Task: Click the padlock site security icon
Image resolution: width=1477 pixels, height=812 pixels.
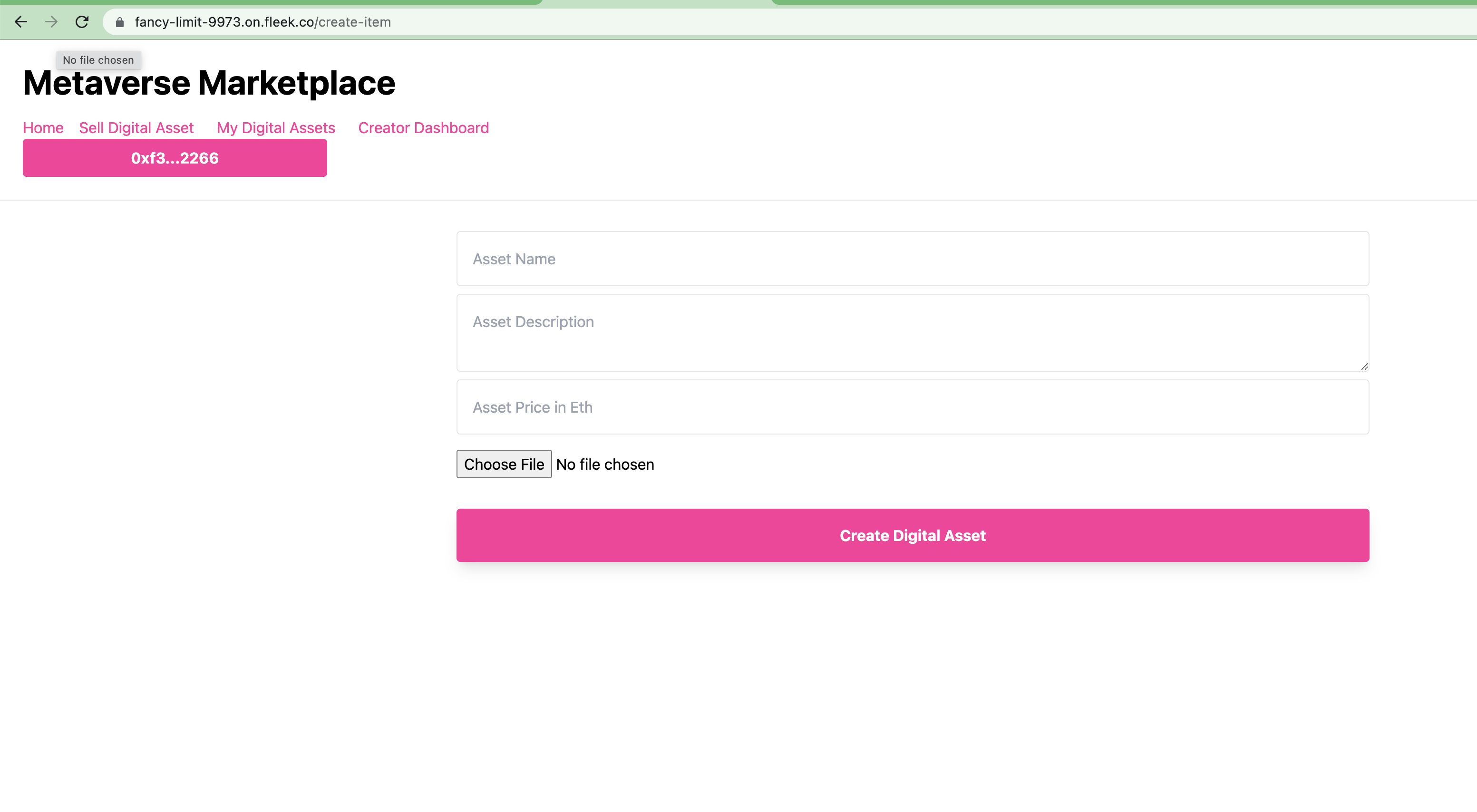Action: click(120, 22)
